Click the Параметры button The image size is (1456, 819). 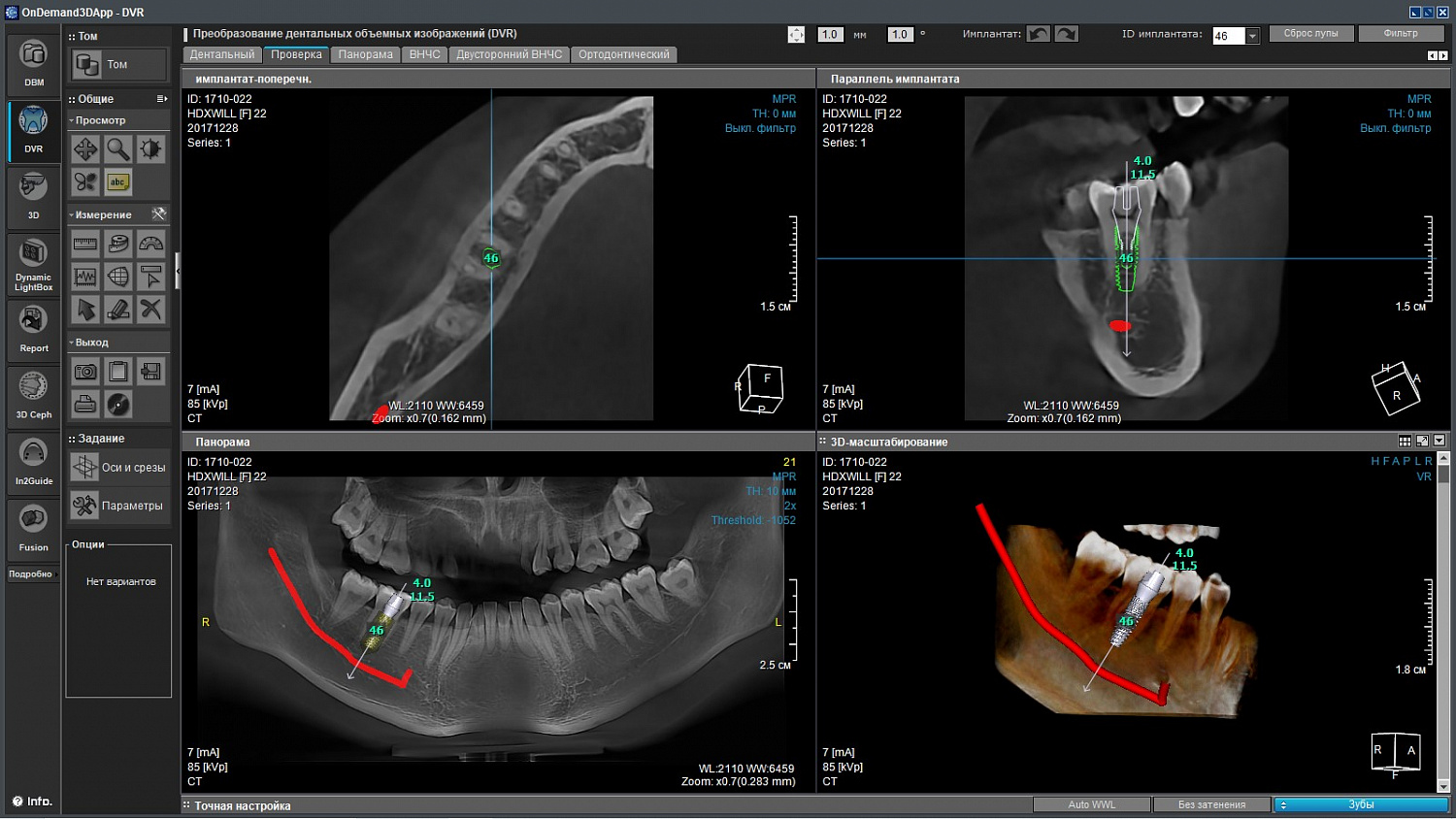[118, 506]
